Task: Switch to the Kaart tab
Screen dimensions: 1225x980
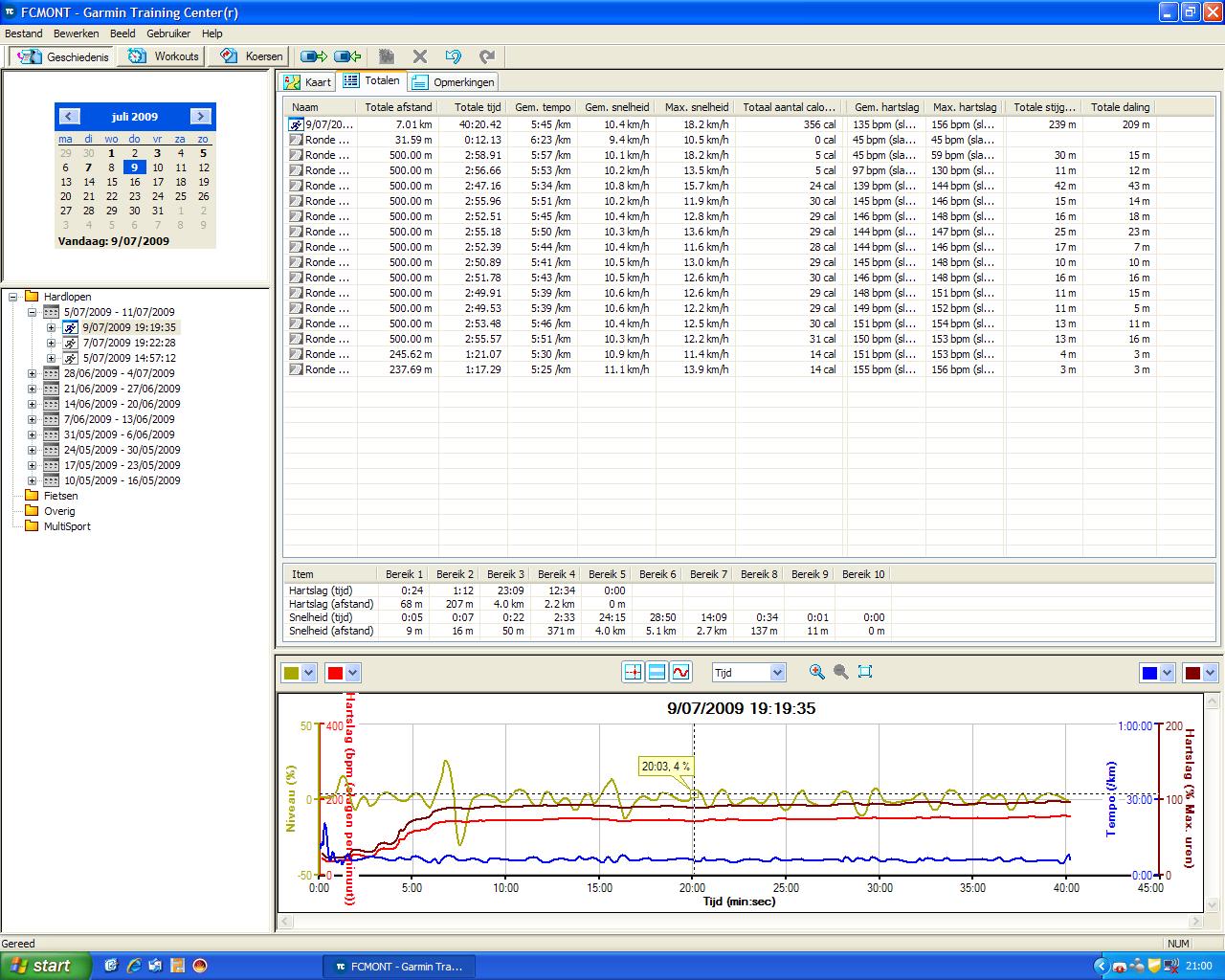Action: point(307,82)
